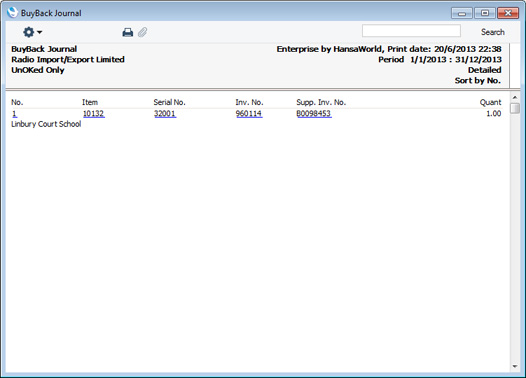
Task: Open BuyBack record number 1 link
Action: pyautogui.click(x=14, y=114)
